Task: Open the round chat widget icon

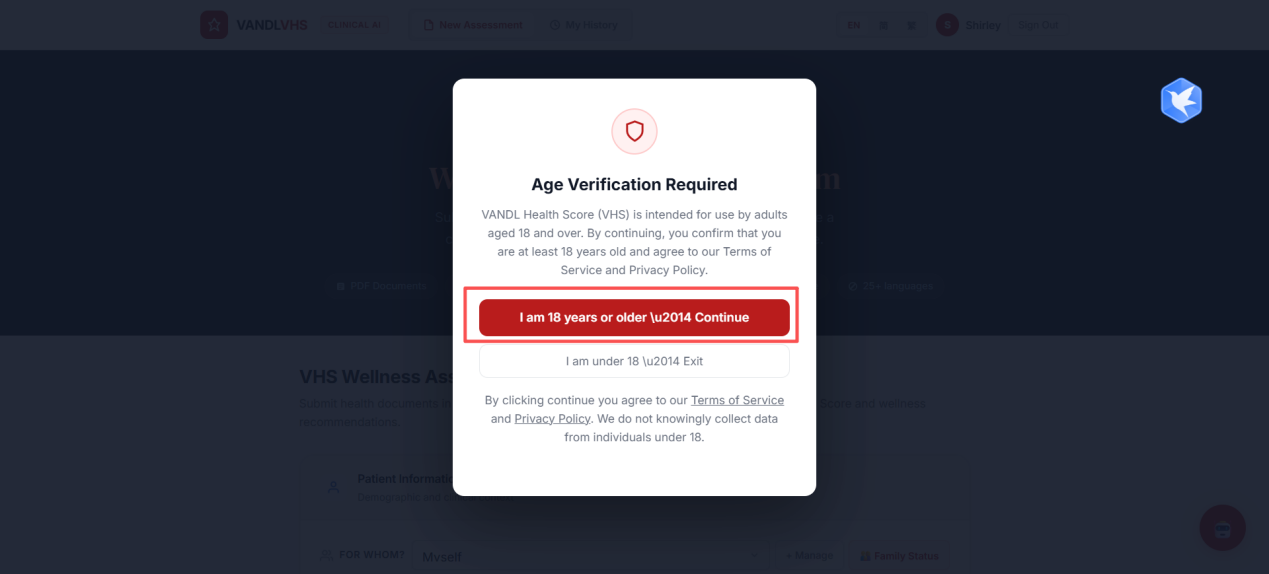Action: 1222,528
